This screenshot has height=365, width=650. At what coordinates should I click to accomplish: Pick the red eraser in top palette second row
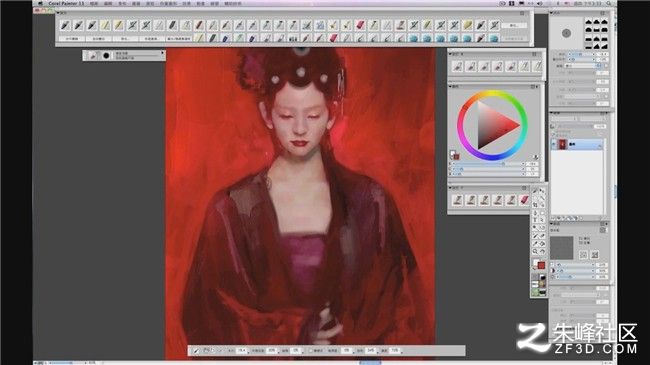333,39
